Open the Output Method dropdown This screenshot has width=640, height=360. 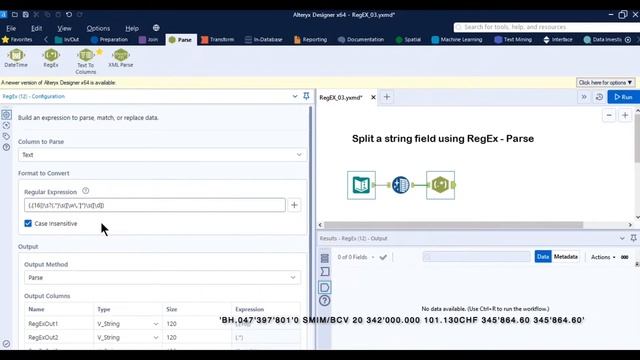[x=162, y=278]
